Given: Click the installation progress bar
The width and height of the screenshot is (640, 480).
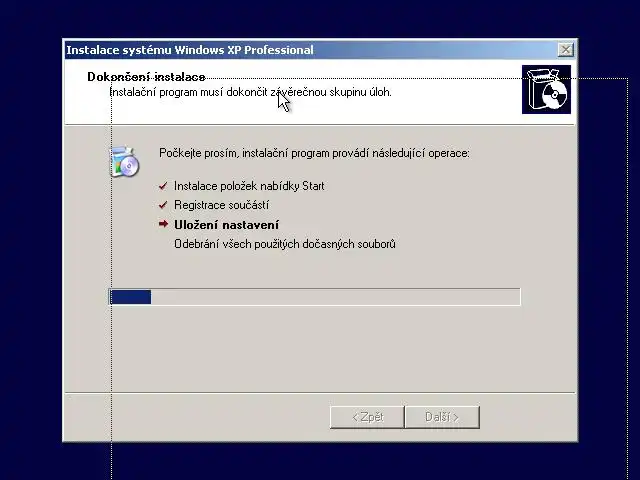Looking at the screenshot, I should [x=315, y=297].
